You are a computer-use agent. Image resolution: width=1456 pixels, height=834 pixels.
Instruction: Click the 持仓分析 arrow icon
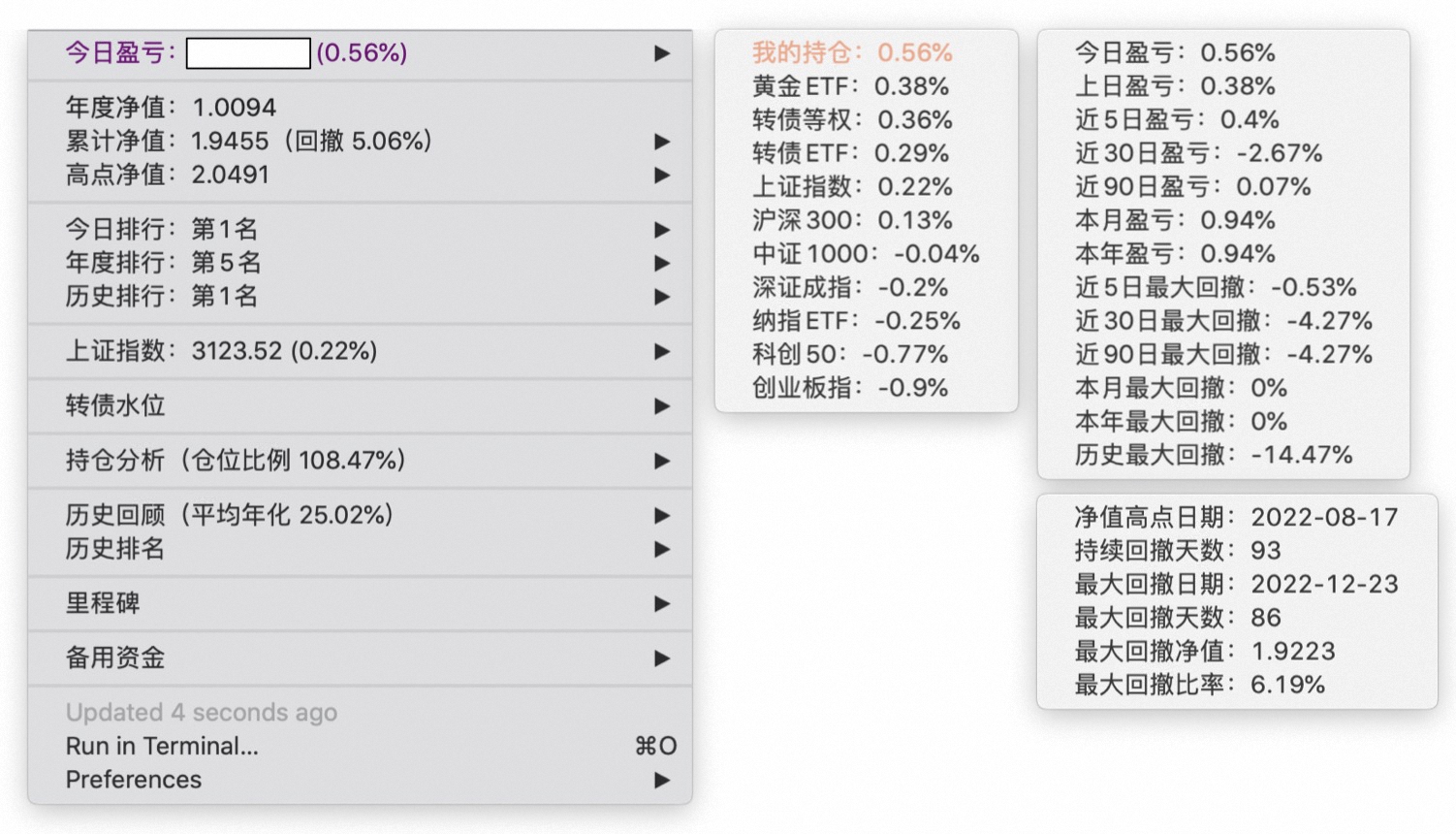(662, 461)
